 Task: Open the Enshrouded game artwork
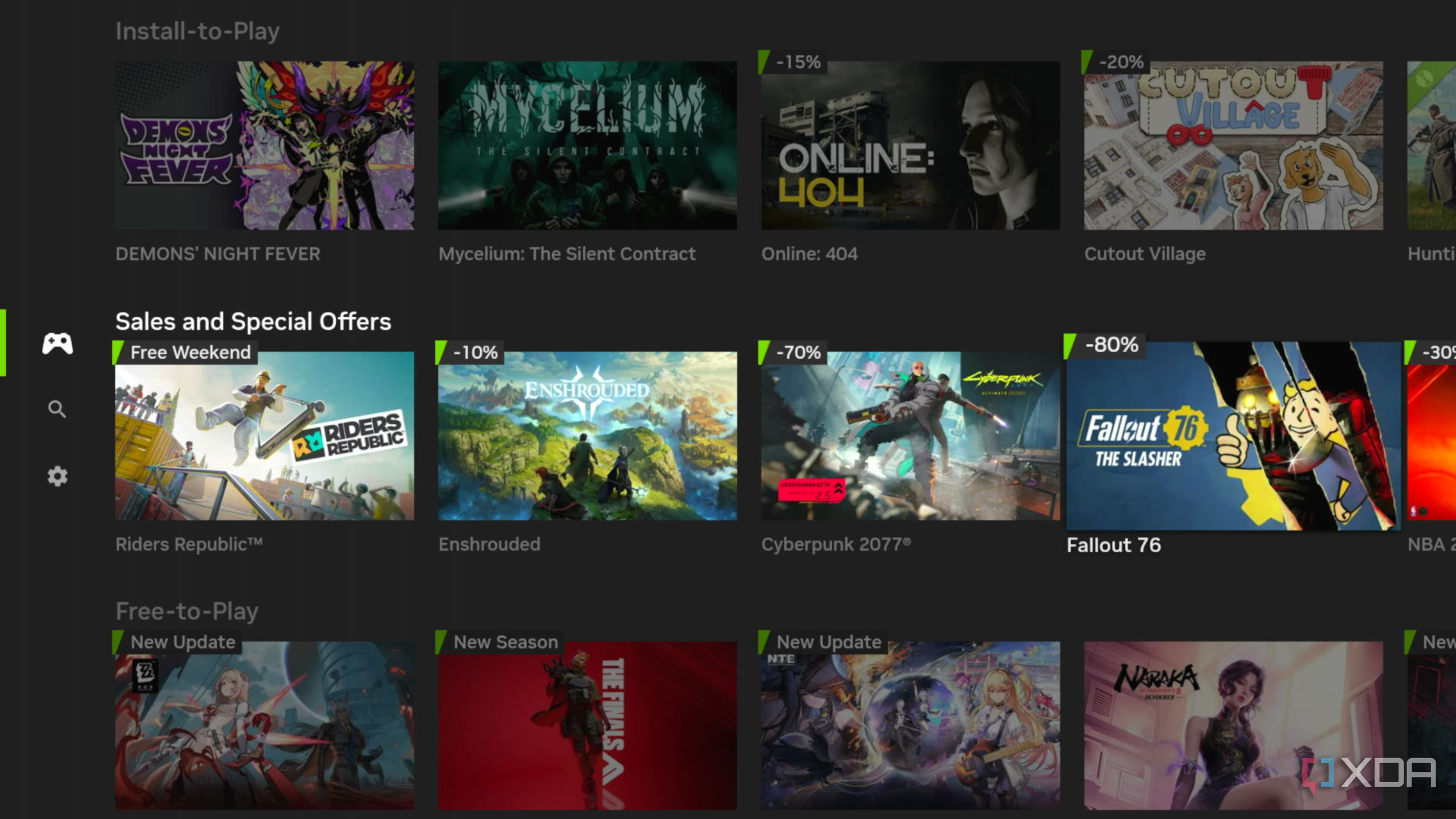coord(588,436)
